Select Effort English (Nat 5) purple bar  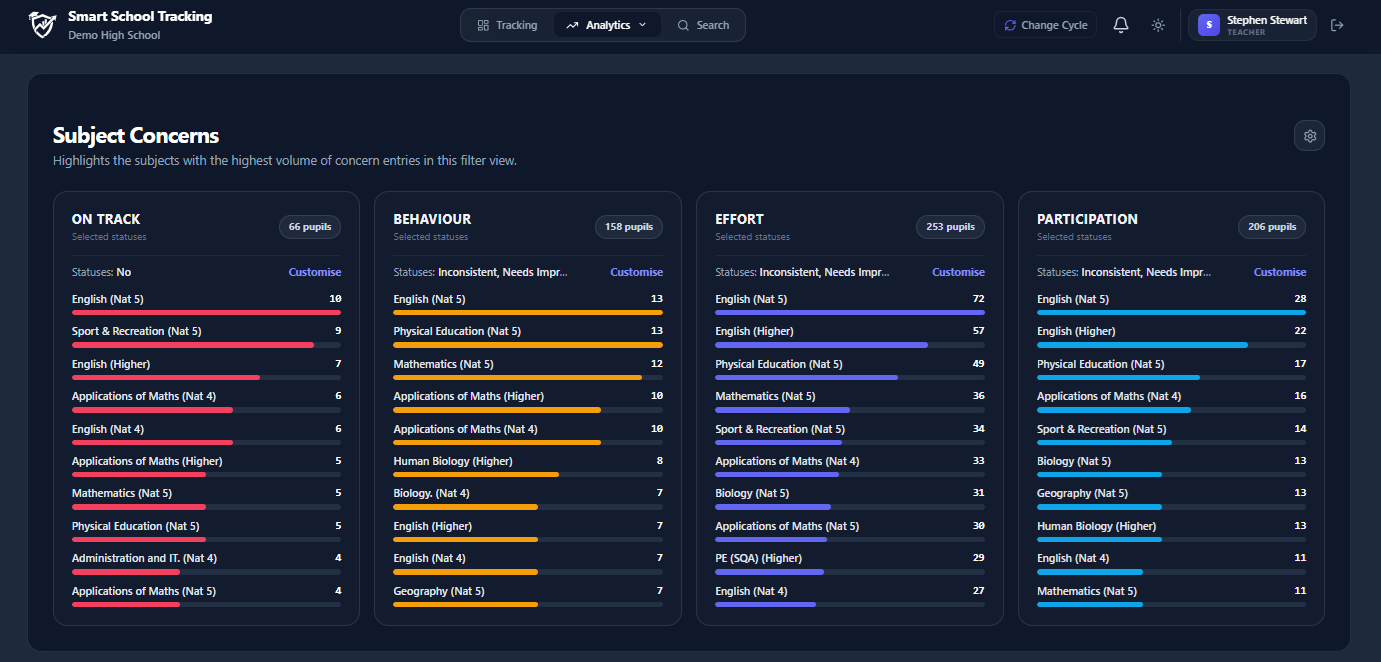coord(850,313)
